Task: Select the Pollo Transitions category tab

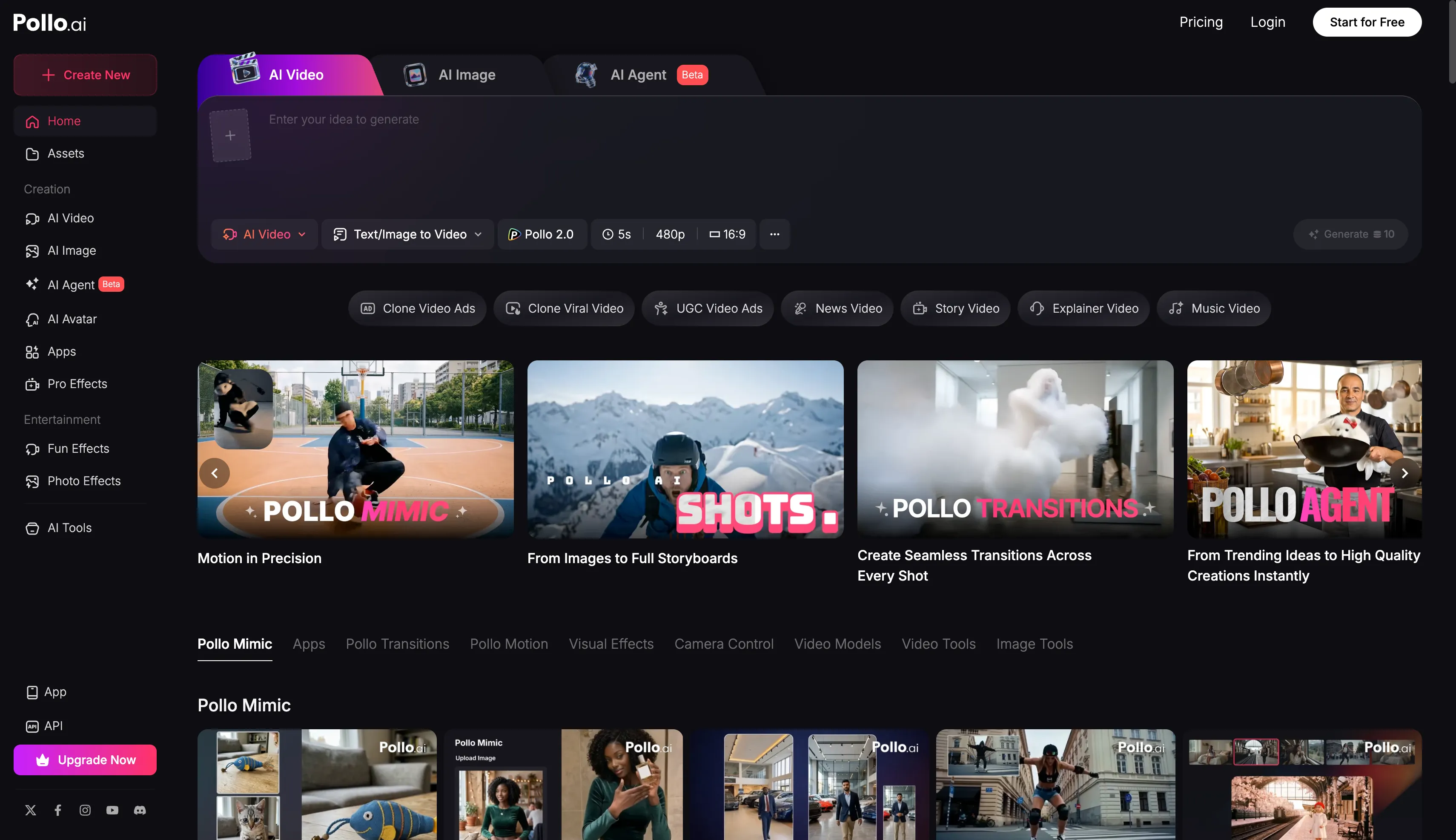Action: click(397, 644)
